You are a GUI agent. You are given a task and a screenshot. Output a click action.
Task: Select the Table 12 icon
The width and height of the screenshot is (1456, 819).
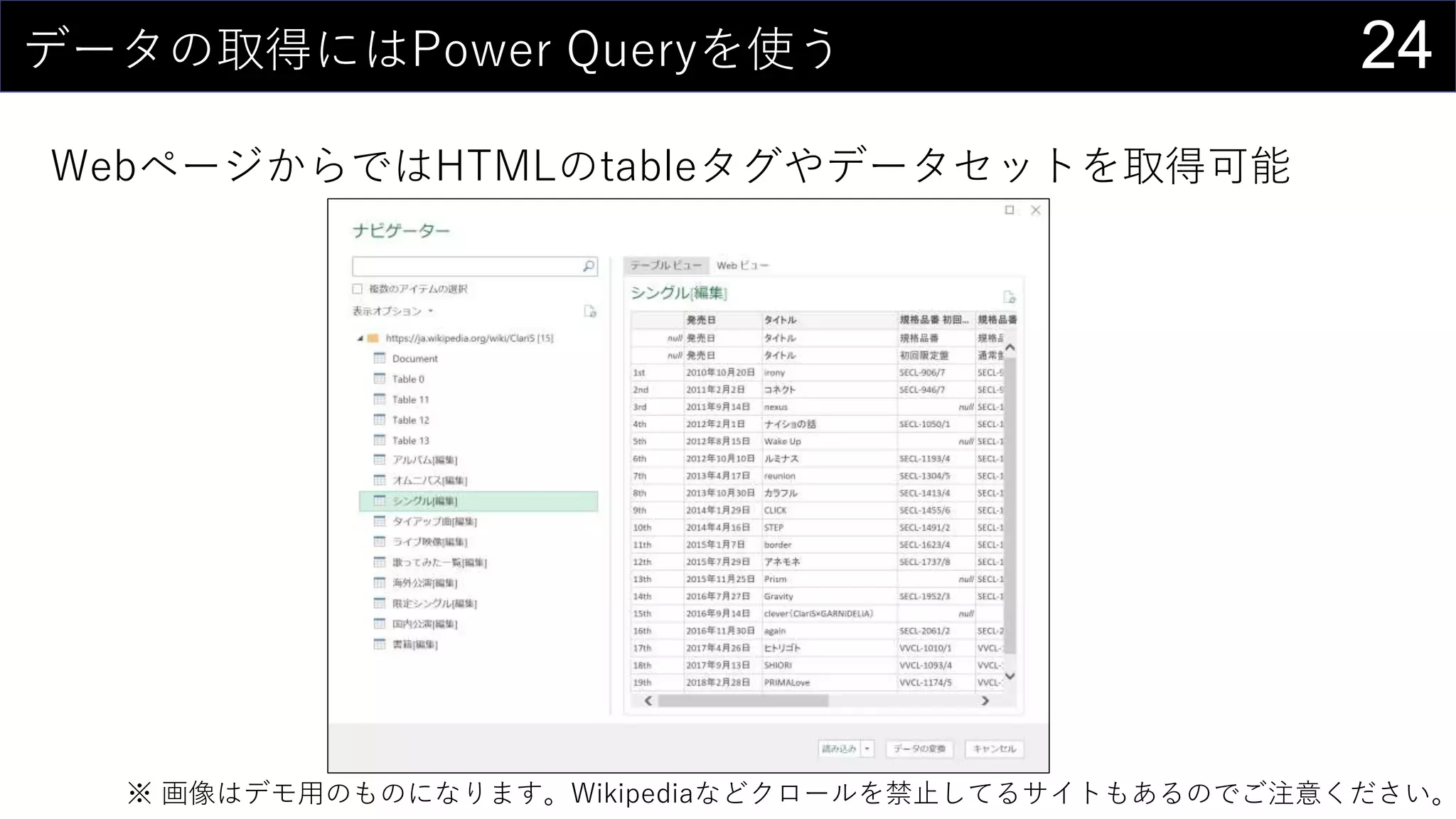380,419
